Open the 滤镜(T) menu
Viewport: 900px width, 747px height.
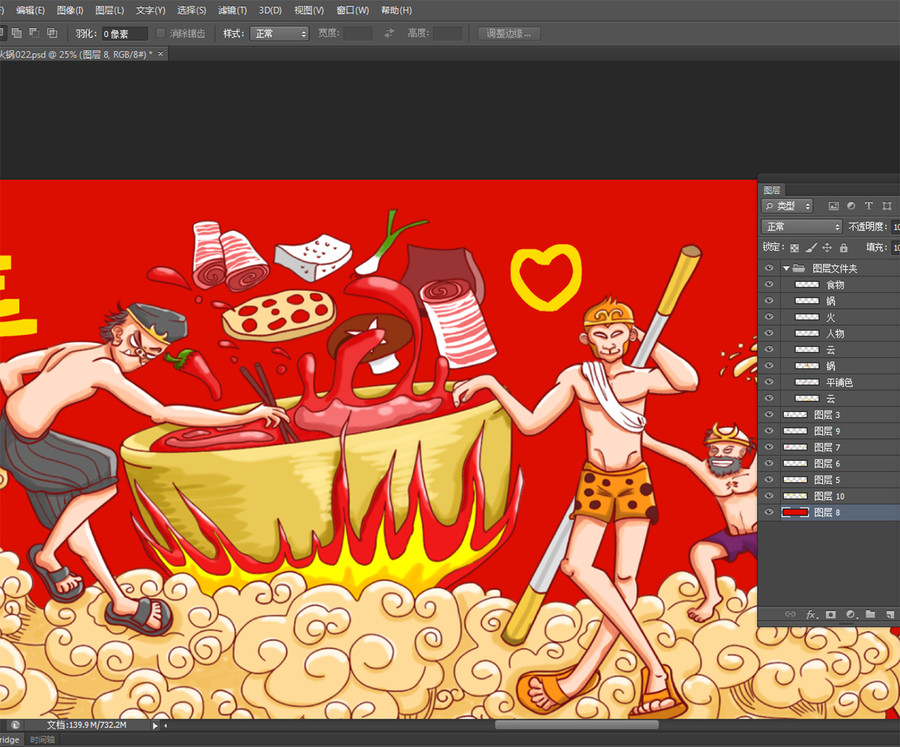tap(232, 10)
